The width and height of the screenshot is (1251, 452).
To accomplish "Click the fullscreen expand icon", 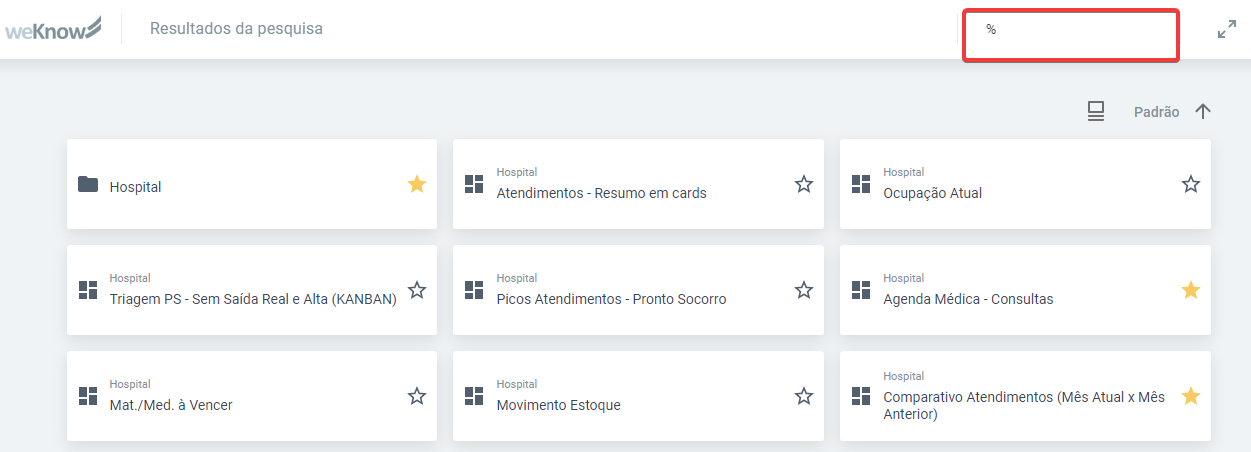I will click(x=1227, y=30).
